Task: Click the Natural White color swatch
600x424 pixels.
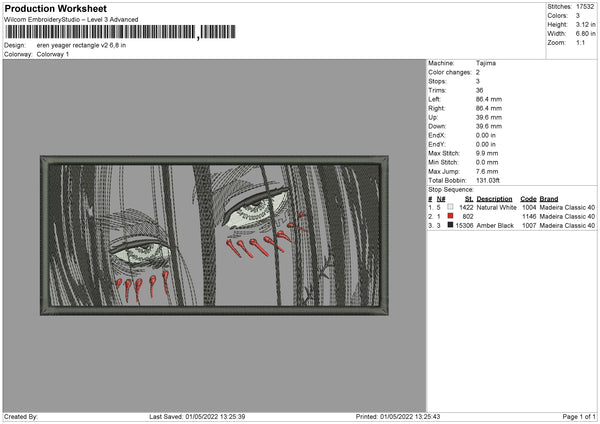Action: coord(450,207)
